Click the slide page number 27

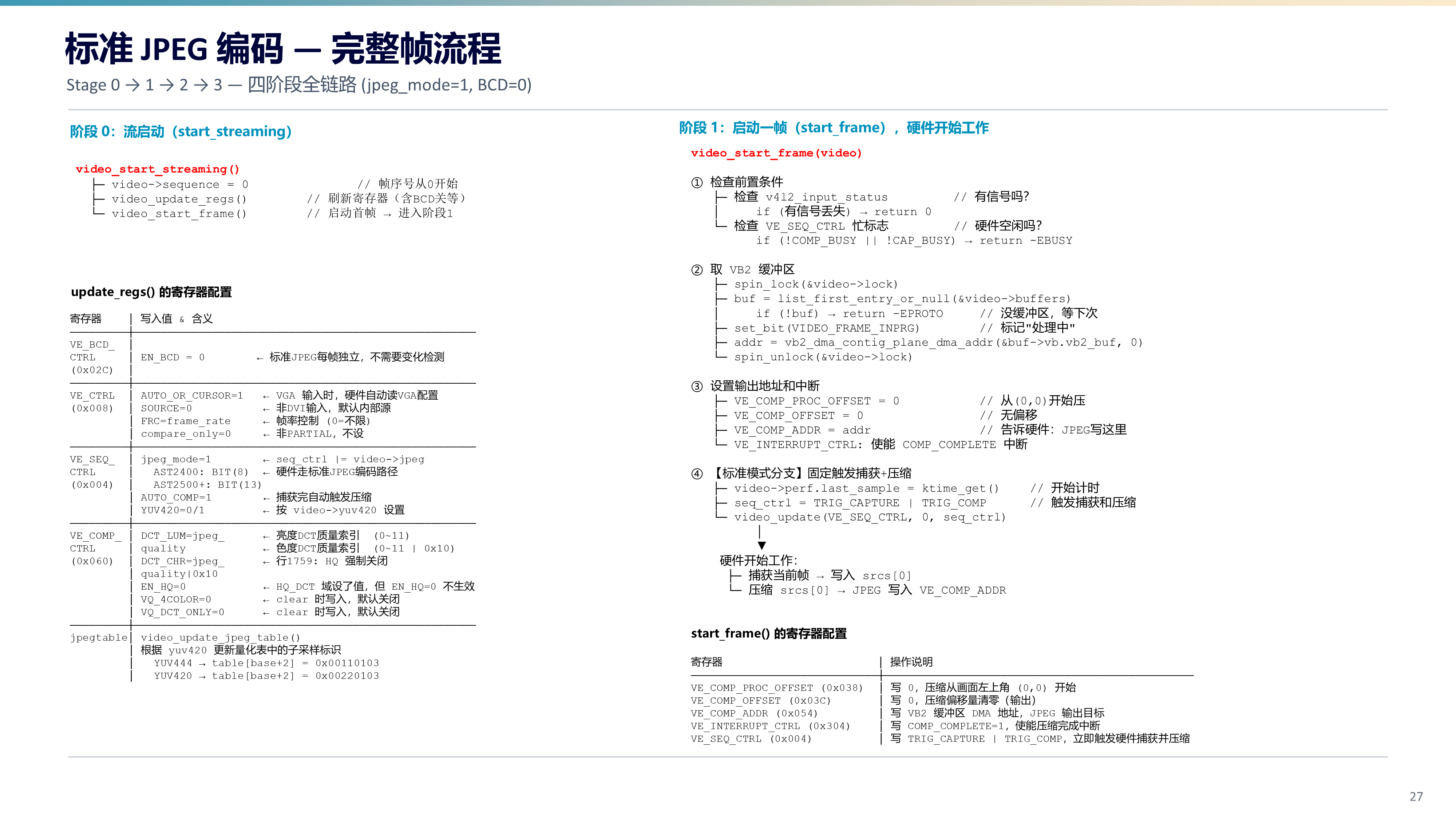click(1416, 797)
